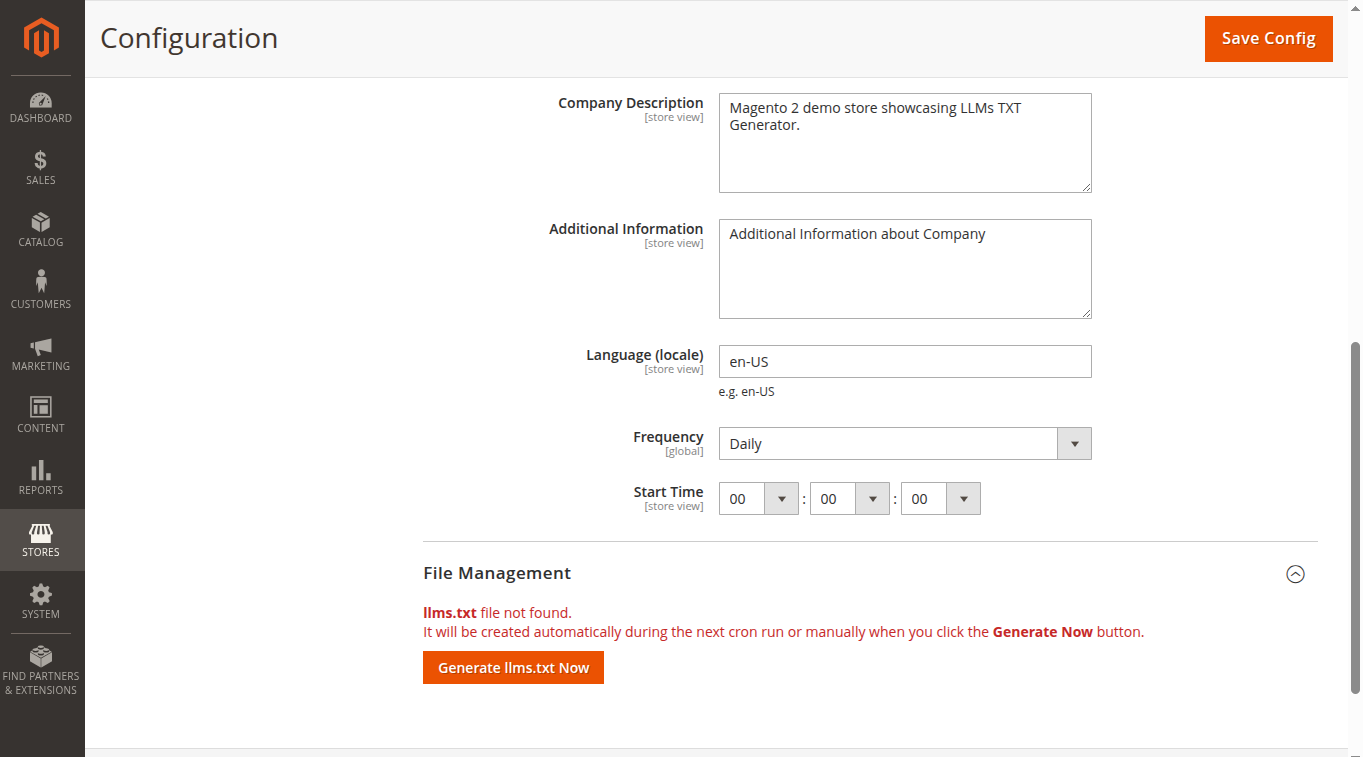Click into the Language (locale) field

coord(904,362)
